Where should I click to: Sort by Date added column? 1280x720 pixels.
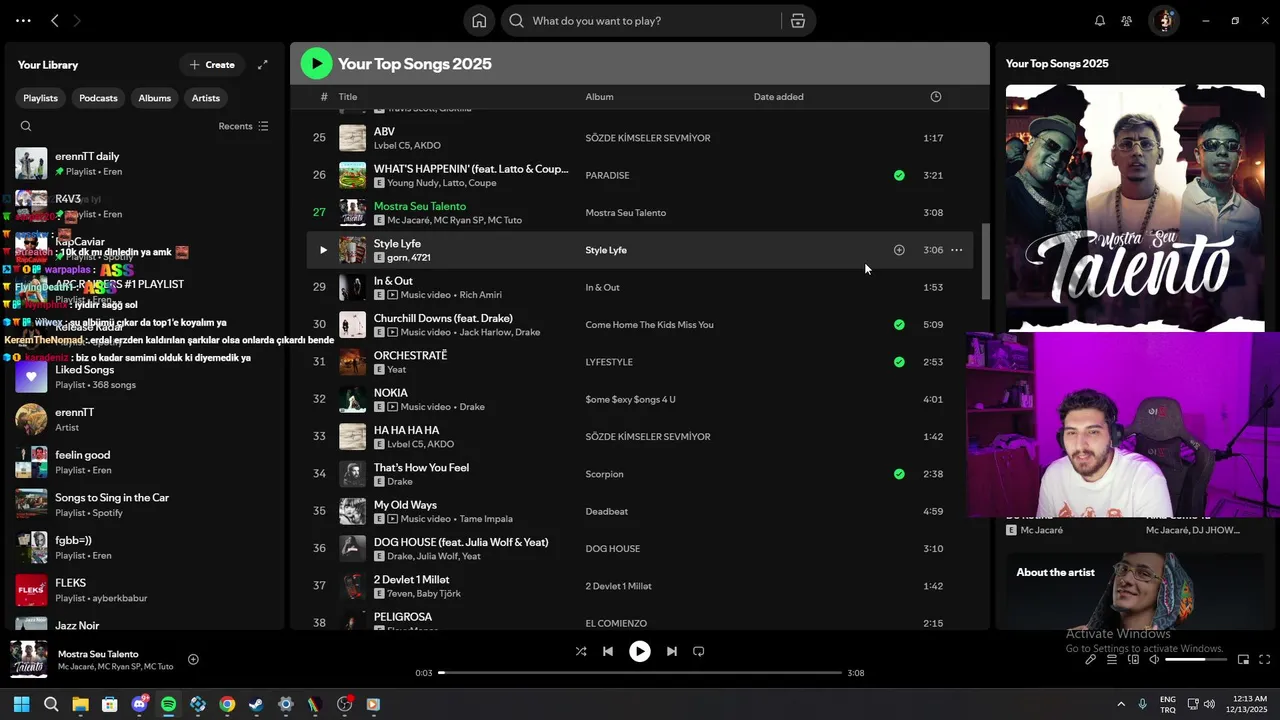click(x=778, y=97)
